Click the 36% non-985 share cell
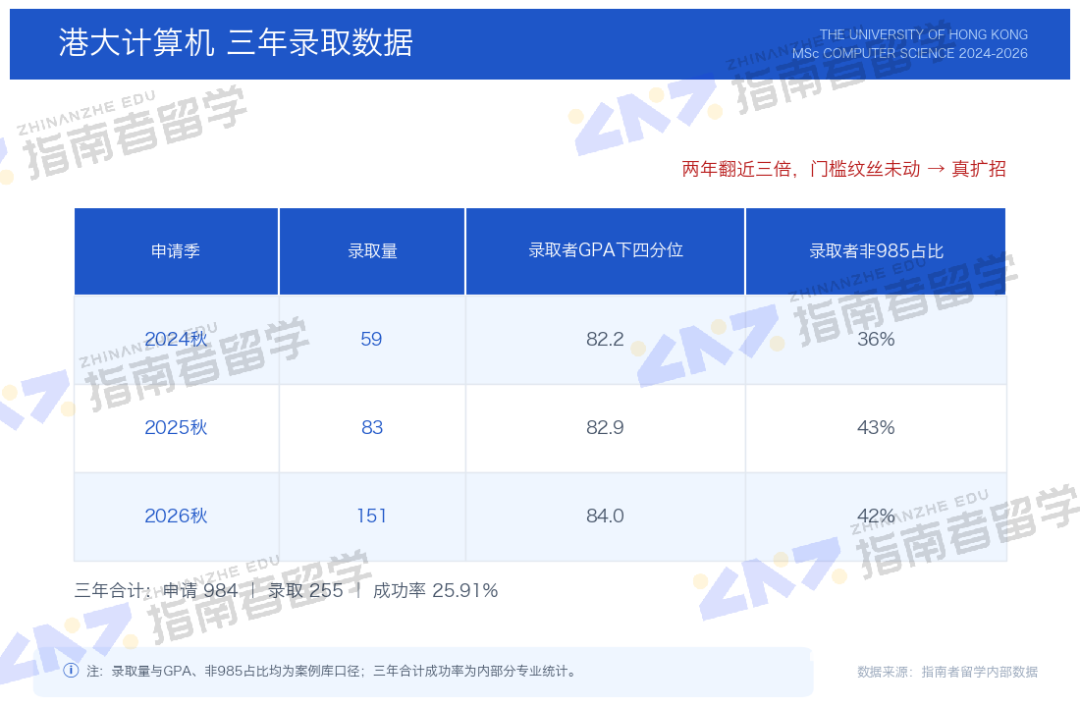The image size is (1080, 707). 875,339
